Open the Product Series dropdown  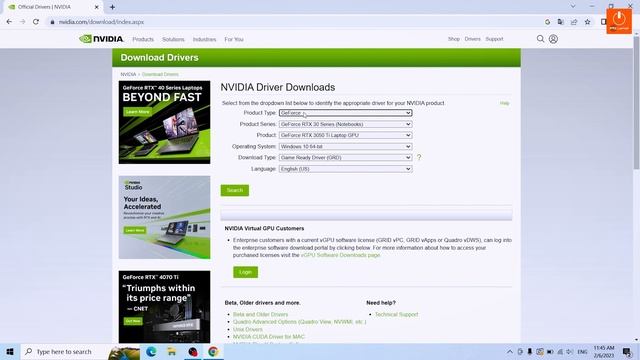click(345, 124)
